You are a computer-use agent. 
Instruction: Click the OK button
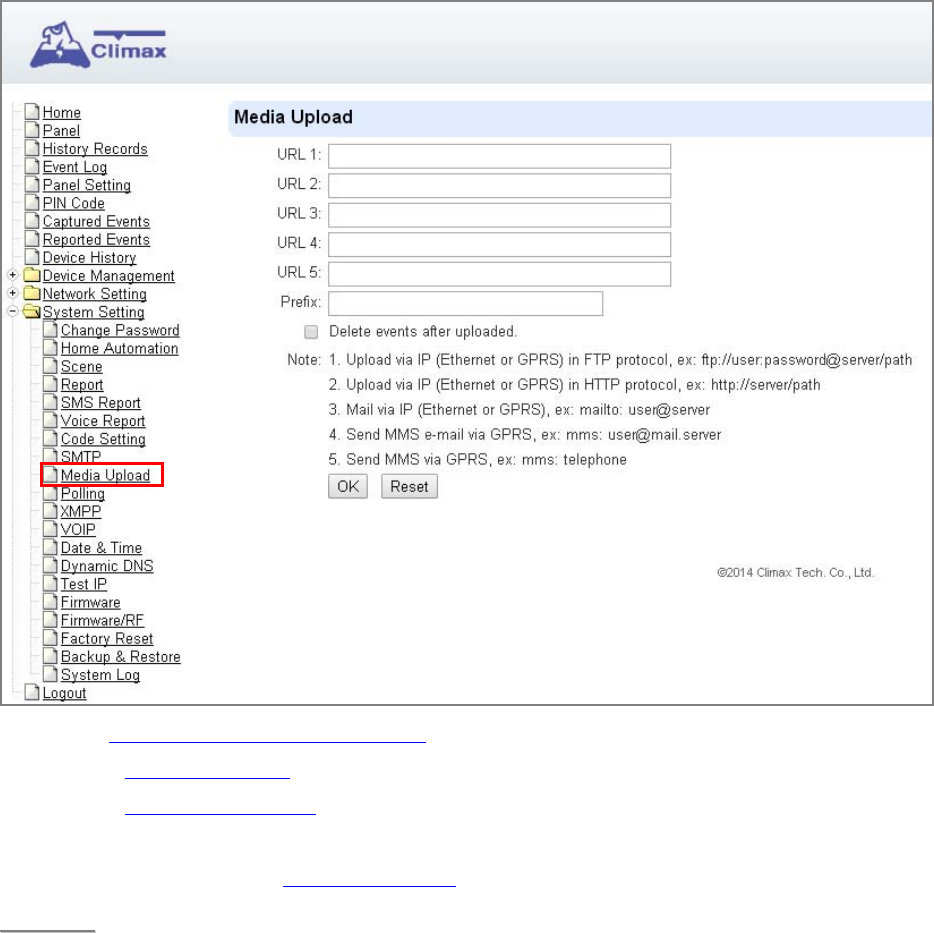[x=348, y=486]
